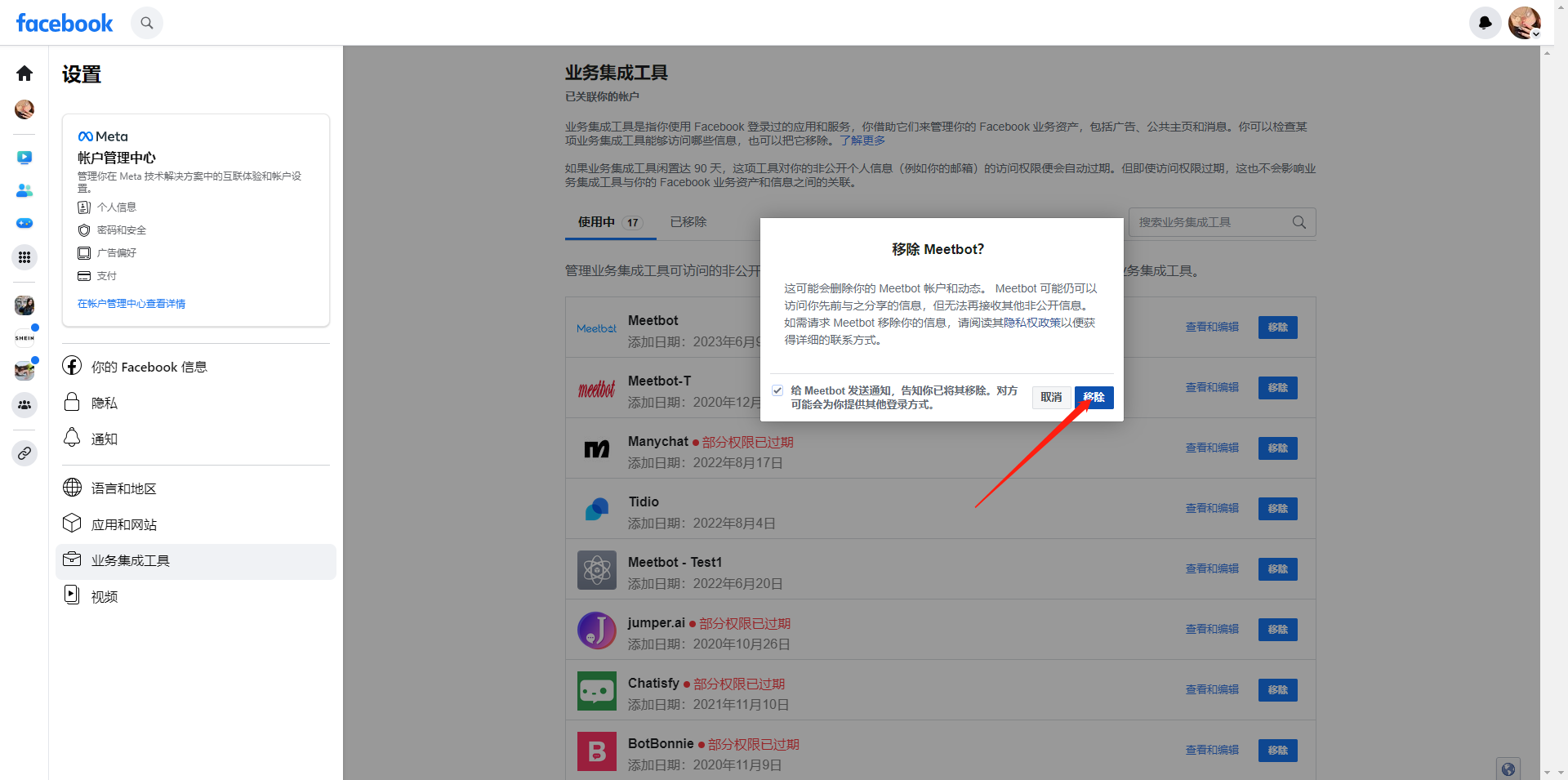Switch to 已移除 tab
This screenshot has height=780, width=1568.
(688, 222)
